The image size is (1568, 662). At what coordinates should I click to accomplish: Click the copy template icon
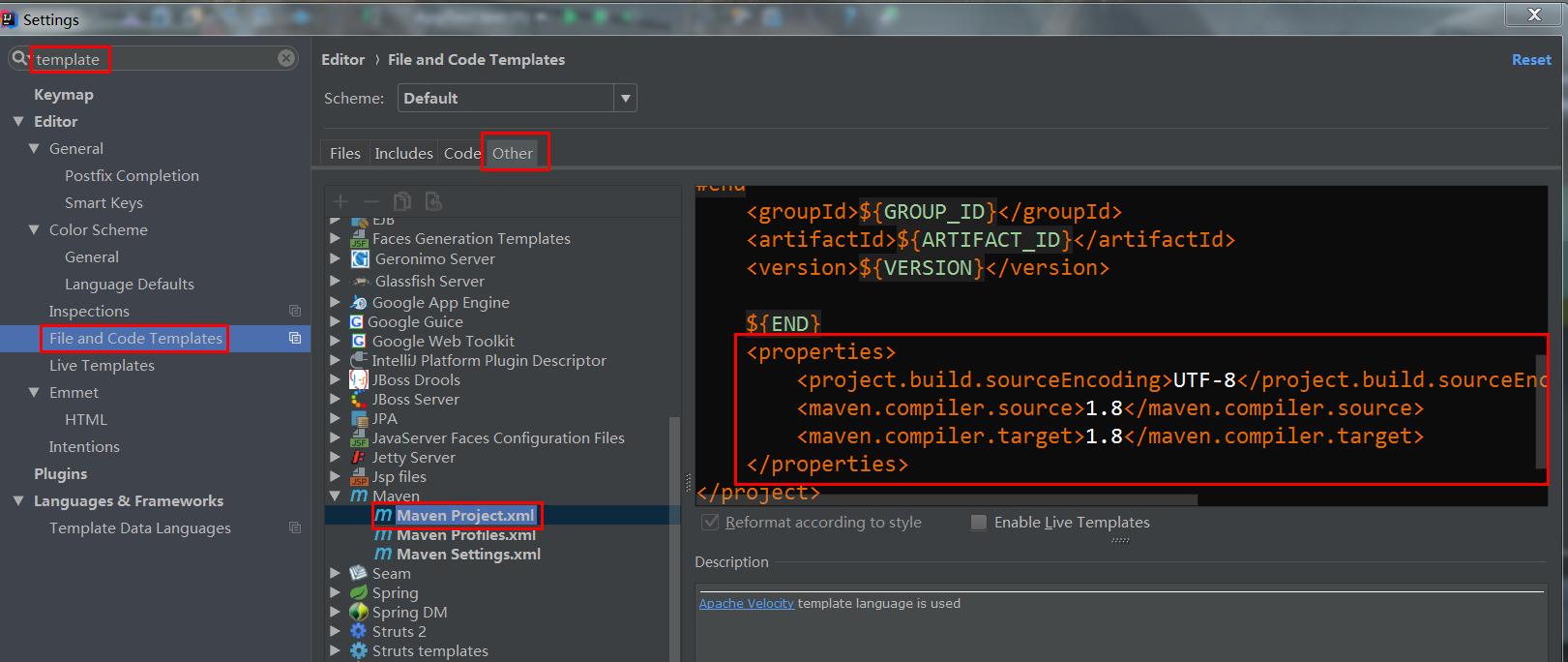[x=402, y=201]
